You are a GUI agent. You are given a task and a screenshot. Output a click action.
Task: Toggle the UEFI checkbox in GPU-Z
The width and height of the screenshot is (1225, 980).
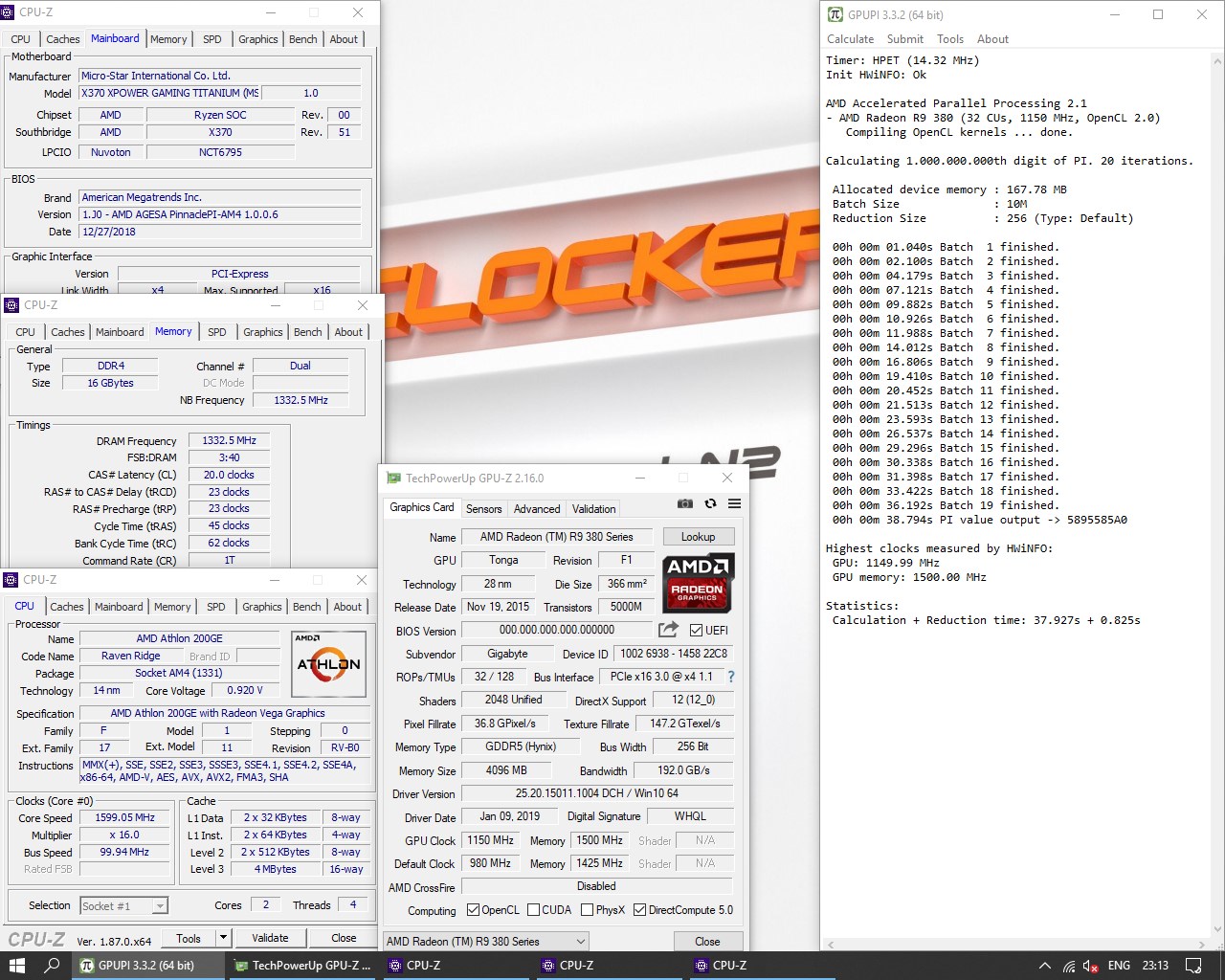[x=696, y=631]
